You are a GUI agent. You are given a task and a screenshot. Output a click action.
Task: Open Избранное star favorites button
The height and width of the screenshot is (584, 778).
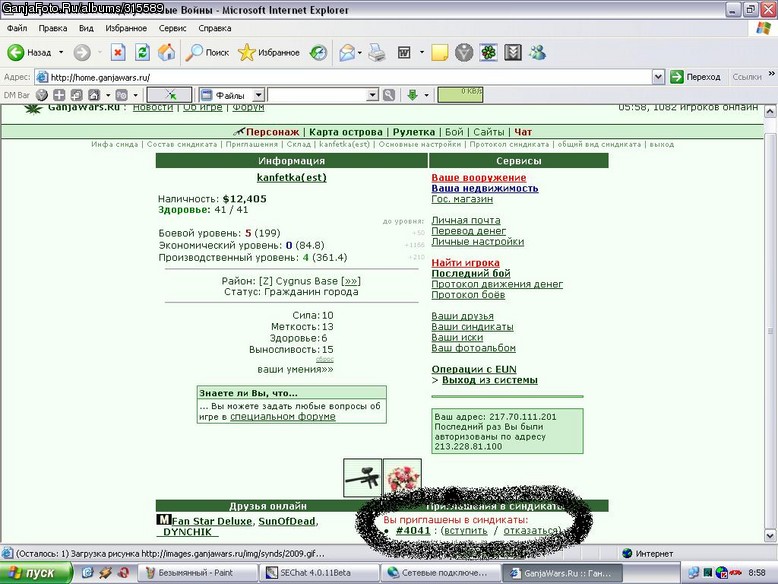click(268, 52)
